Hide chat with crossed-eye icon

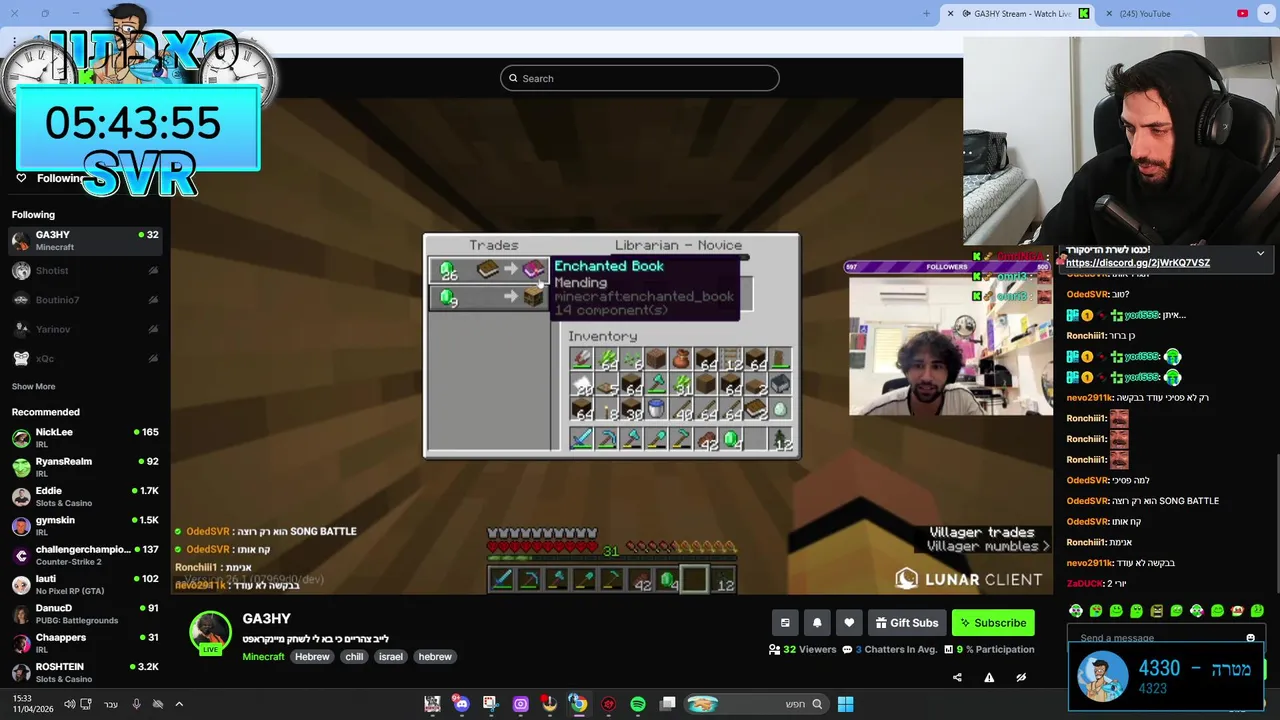point(1021,677)
